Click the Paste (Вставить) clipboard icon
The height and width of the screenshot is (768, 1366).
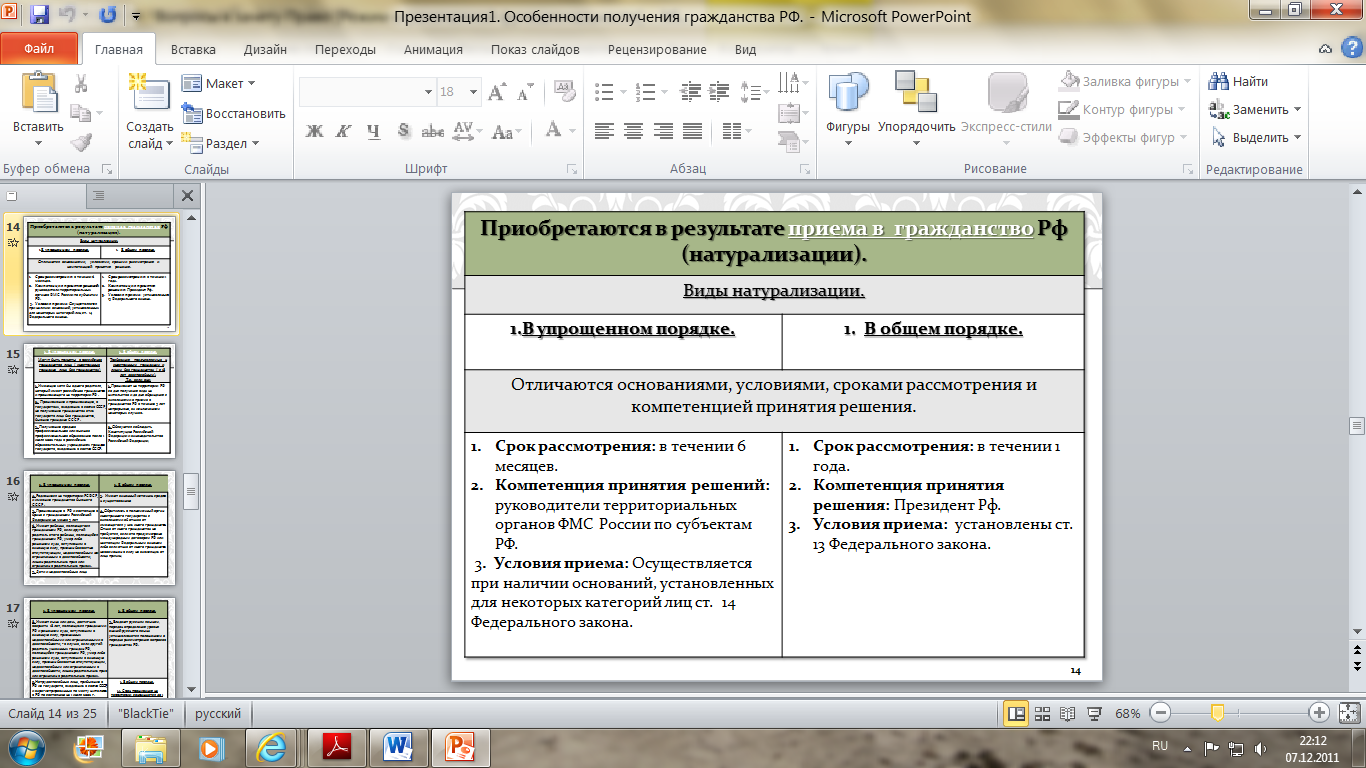(x=38, y=97)
